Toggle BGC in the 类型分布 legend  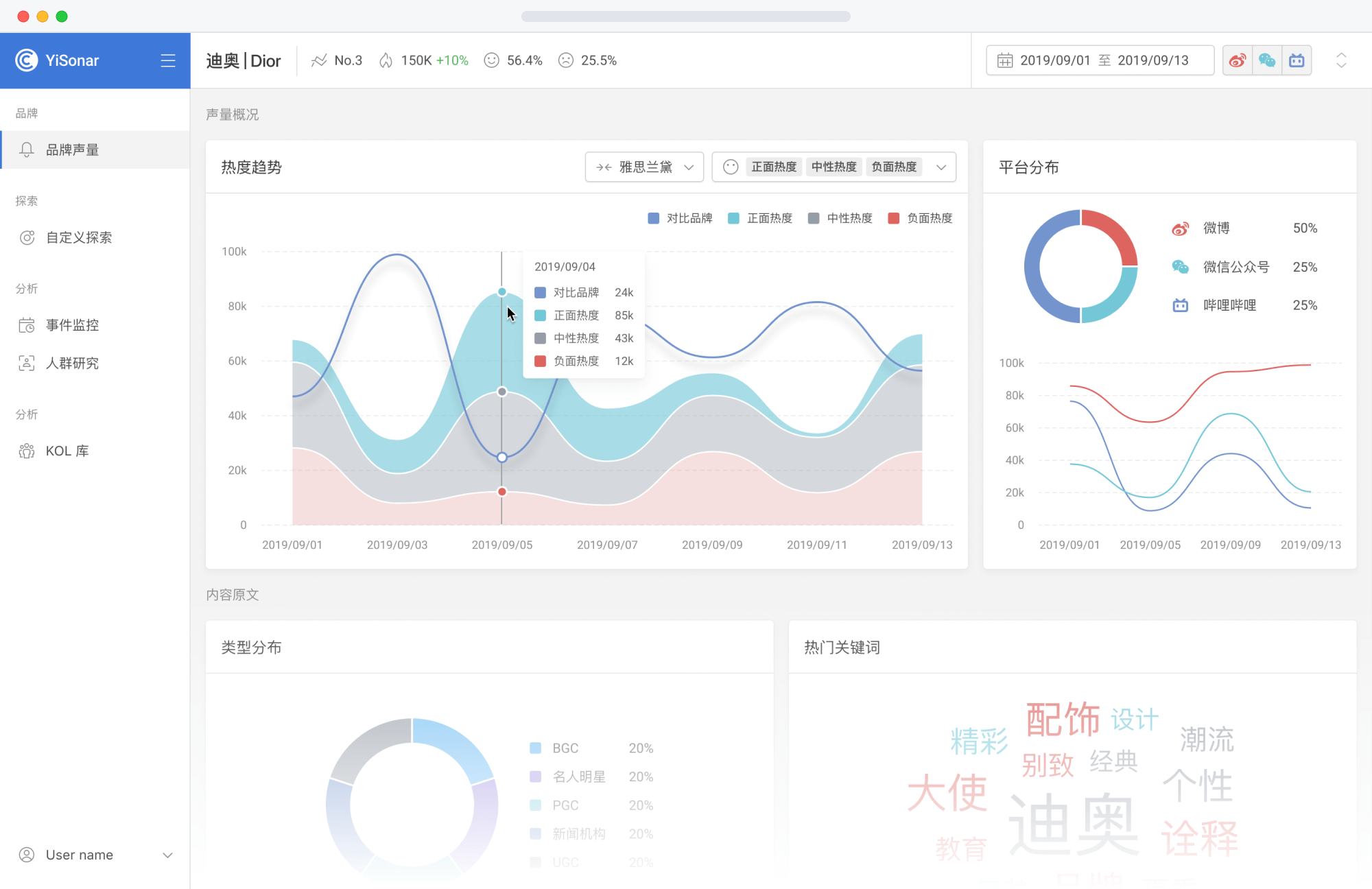(x=591, y=748)
